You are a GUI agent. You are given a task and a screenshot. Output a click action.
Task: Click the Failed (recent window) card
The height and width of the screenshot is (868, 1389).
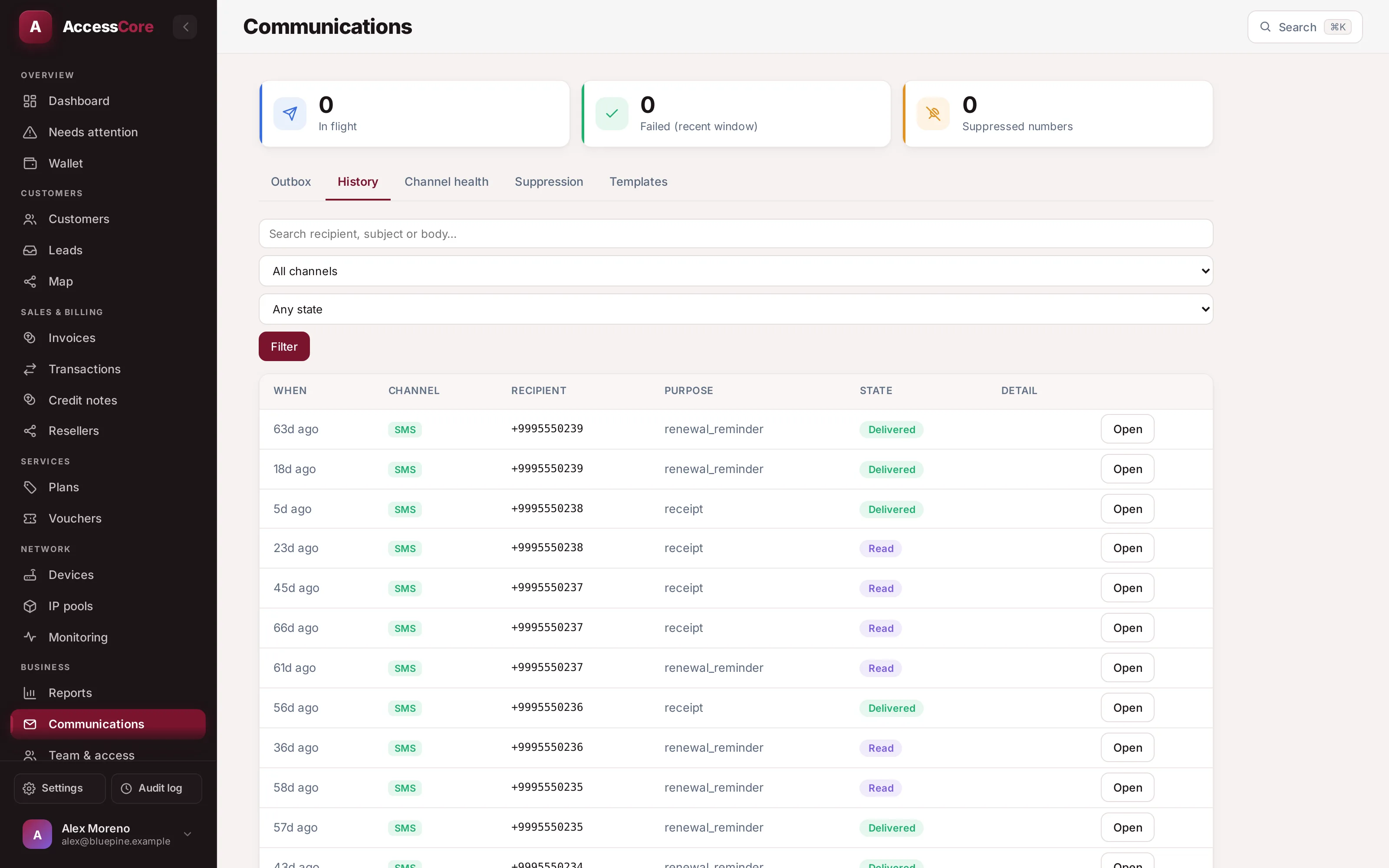(736, 114)
